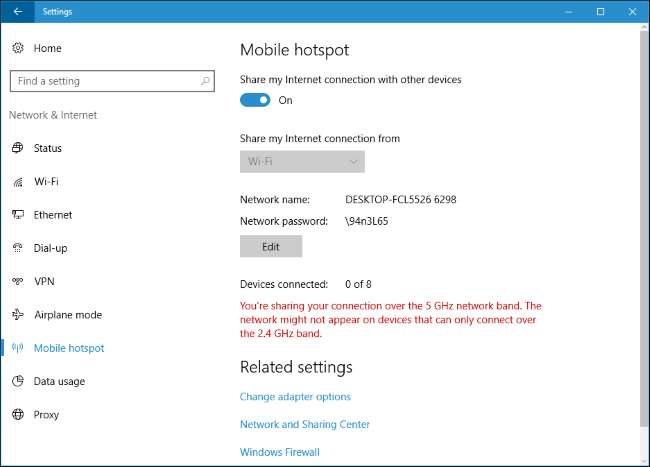
Task: Click the VPN icon
Action: click(x=17, y=281)
